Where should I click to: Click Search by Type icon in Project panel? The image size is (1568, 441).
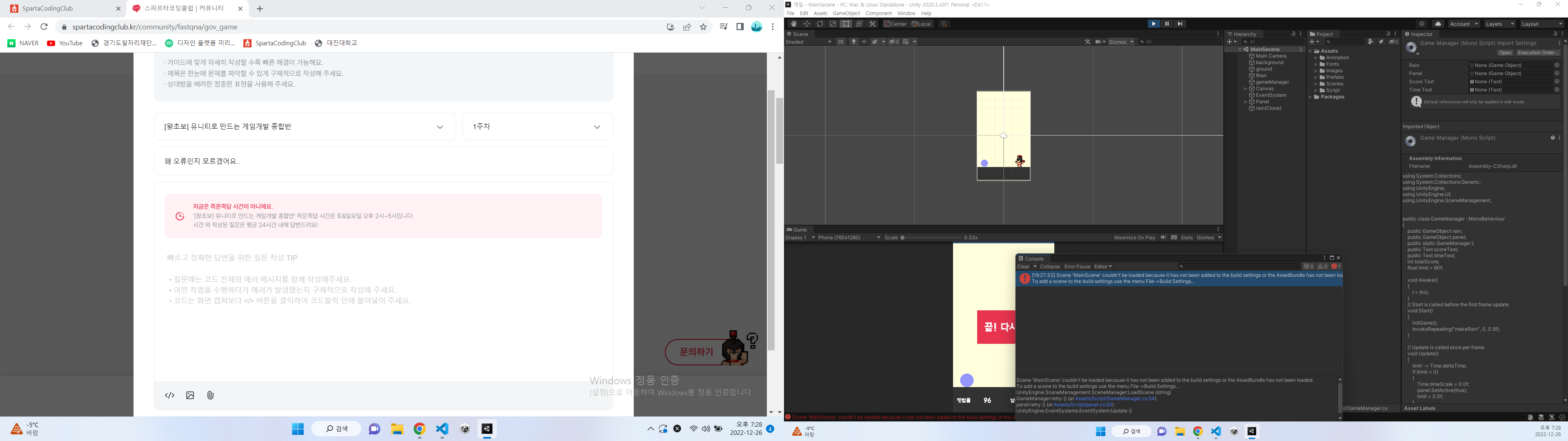tap(1371, 42)
